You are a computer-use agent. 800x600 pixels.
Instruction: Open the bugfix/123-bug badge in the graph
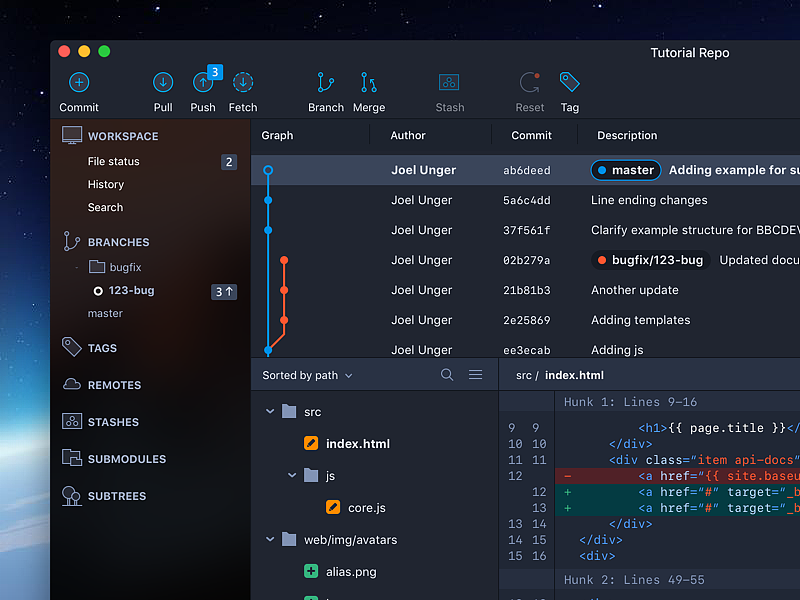[x=653, y=260]
